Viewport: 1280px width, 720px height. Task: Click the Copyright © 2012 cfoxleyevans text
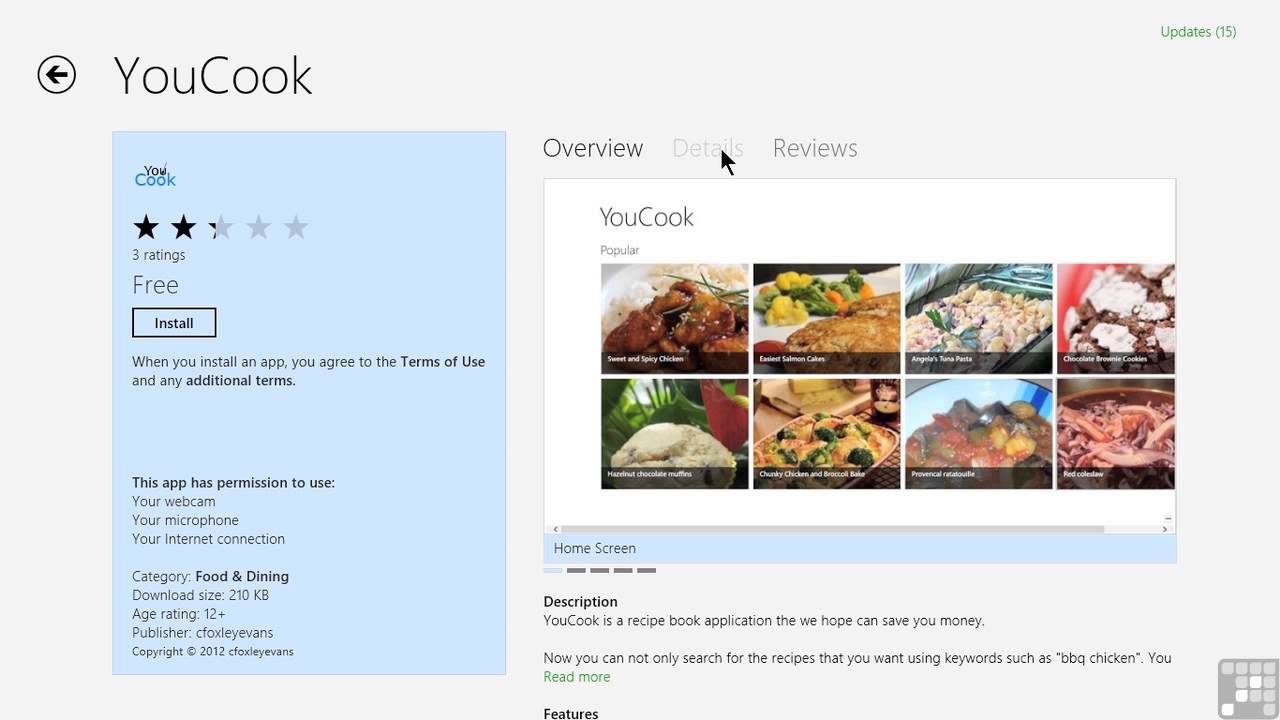point(213,652)
